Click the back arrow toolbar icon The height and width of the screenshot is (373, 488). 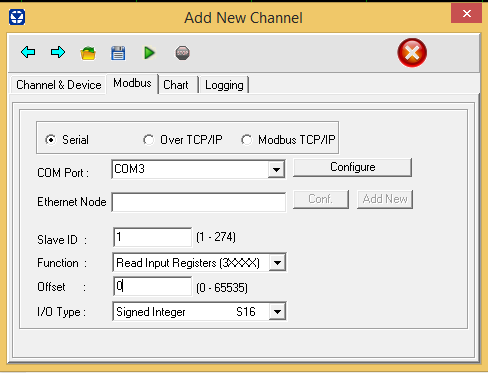click(28, 52)
